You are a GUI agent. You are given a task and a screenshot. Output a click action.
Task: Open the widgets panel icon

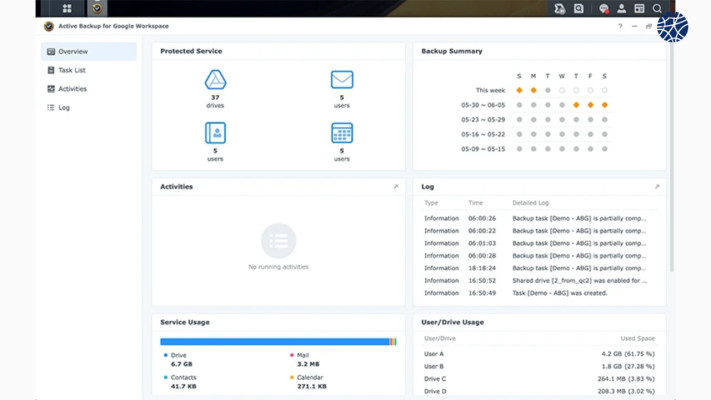point(639,8)
